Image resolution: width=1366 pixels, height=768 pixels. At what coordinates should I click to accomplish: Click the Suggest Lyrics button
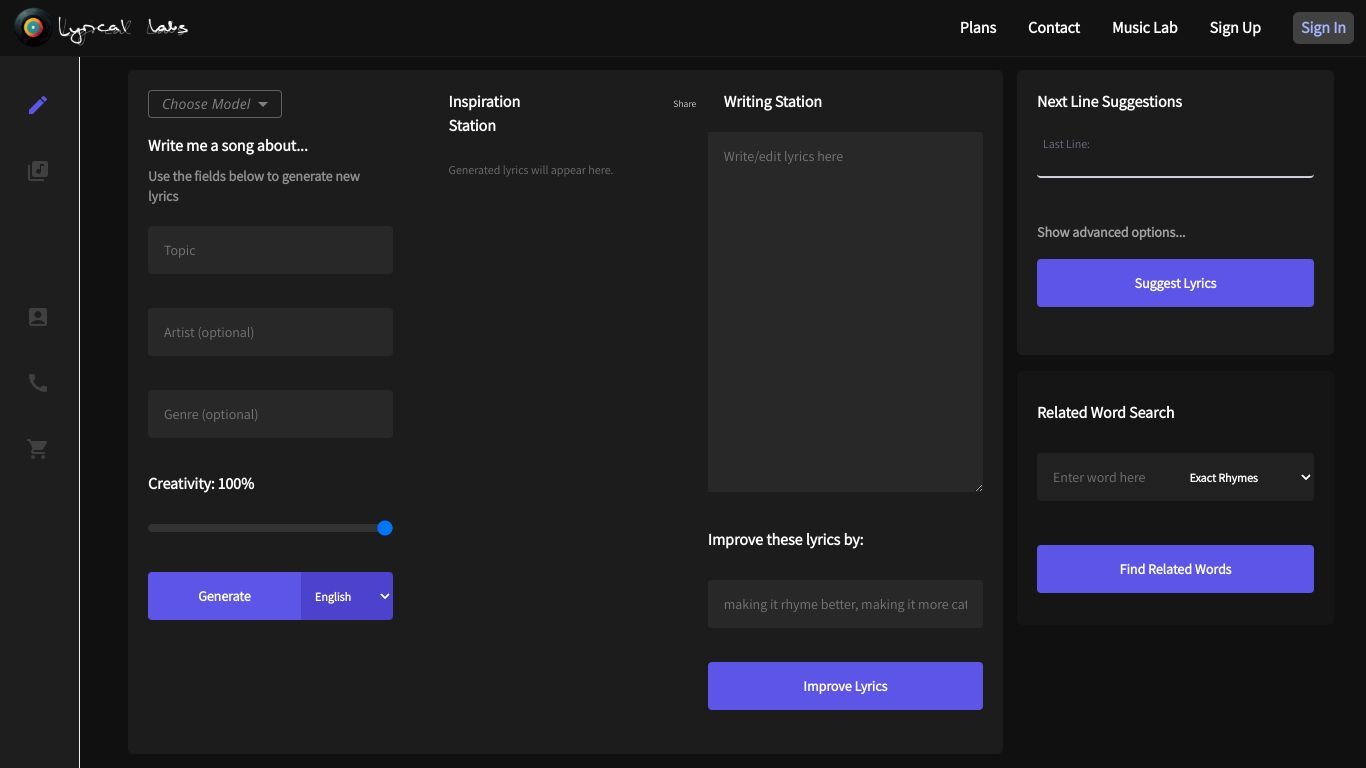tap(1175, 283)
